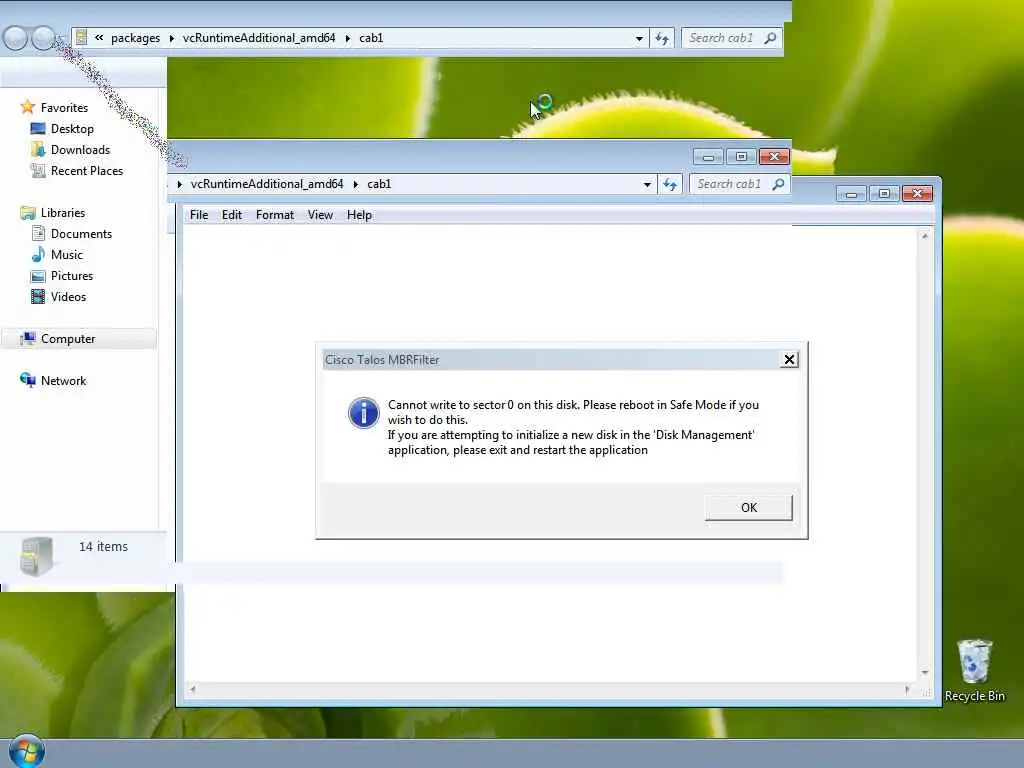Click the Music note icon
1024x768 pixels.
tap(38, 254)
